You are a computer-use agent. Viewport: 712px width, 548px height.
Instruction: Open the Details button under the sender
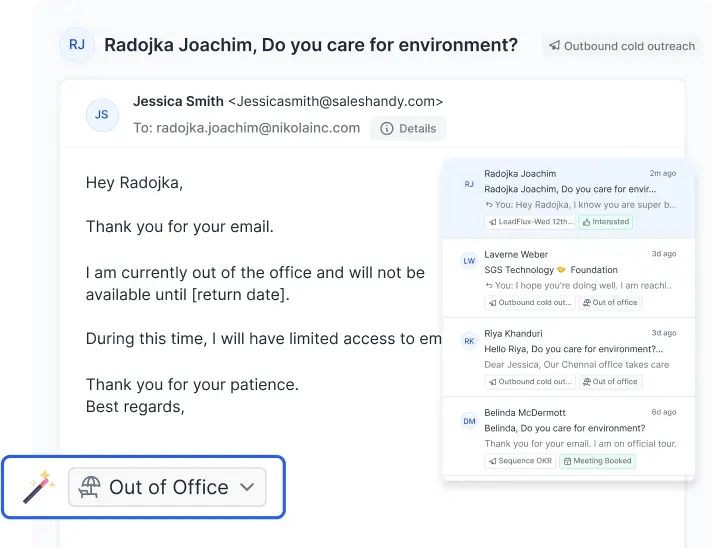tap(408, 129)
